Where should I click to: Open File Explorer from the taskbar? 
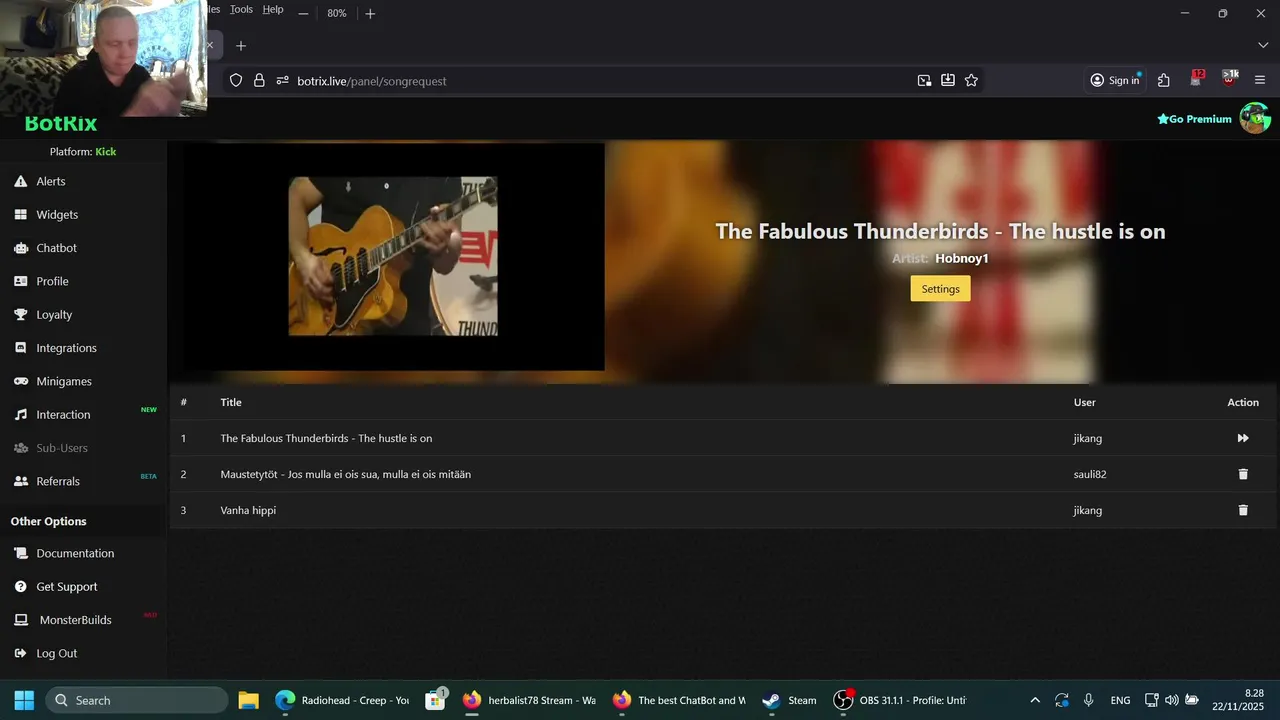tap(248, 700)
